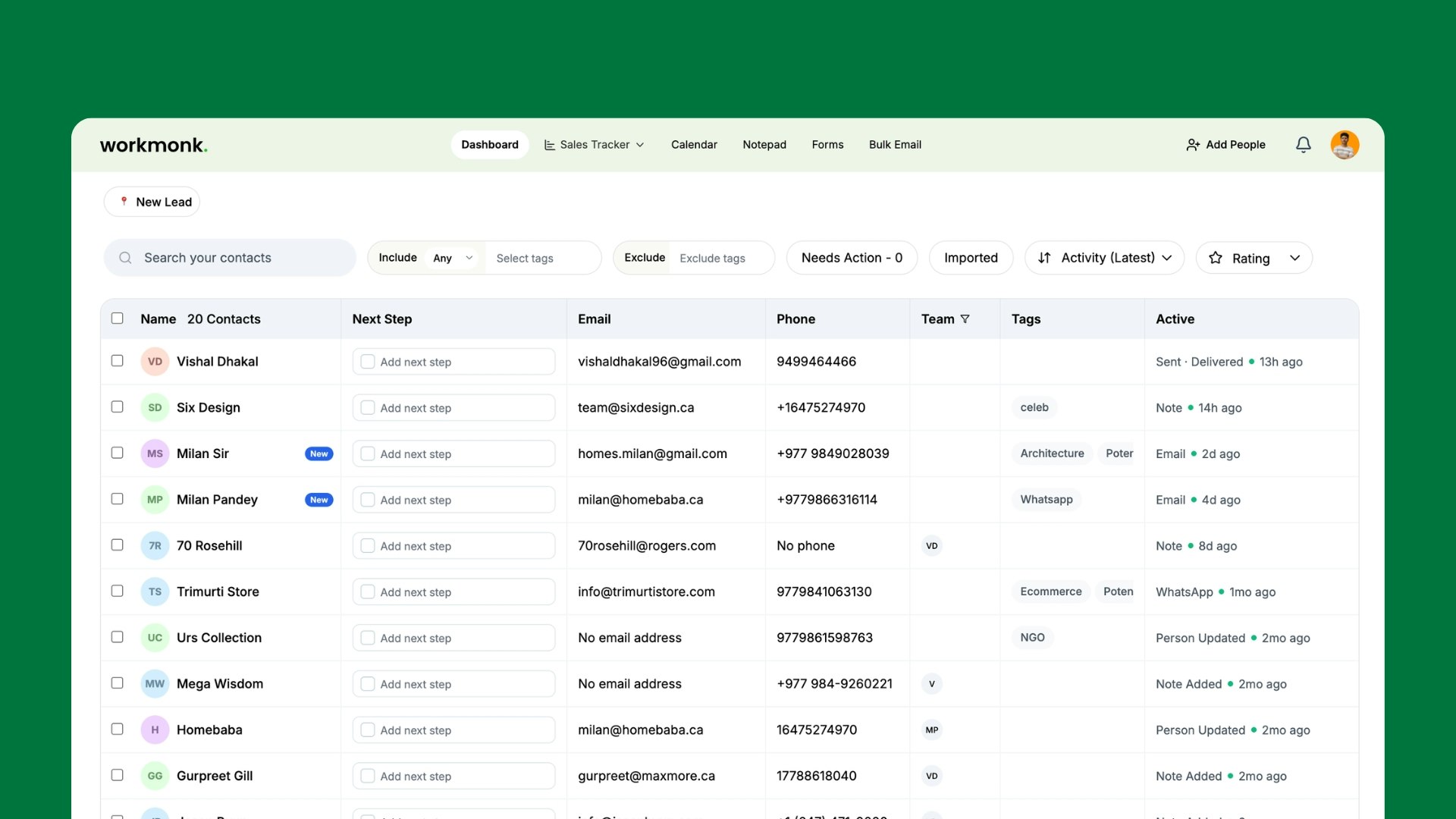Tick Milan Sir's next step checkbox

click(x=368, y=453)
